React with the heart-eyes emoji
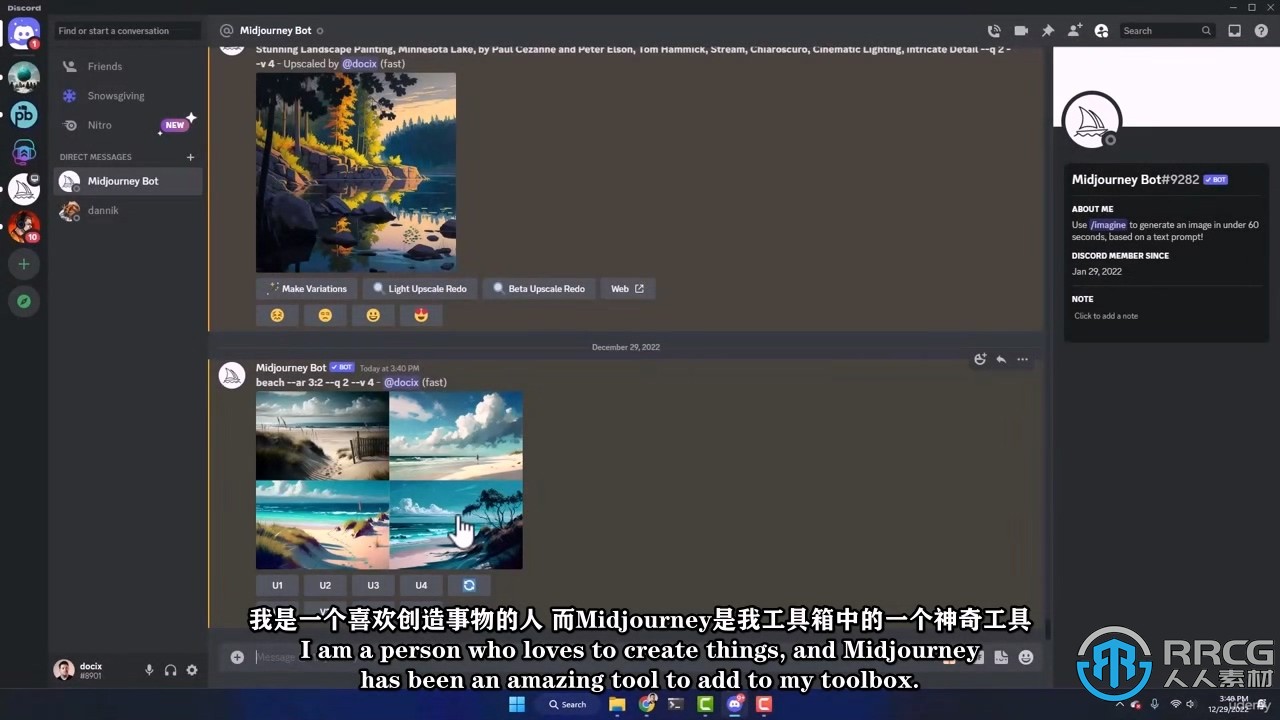Viewport: 1280px width, 720px height. (x=421, y=315)
